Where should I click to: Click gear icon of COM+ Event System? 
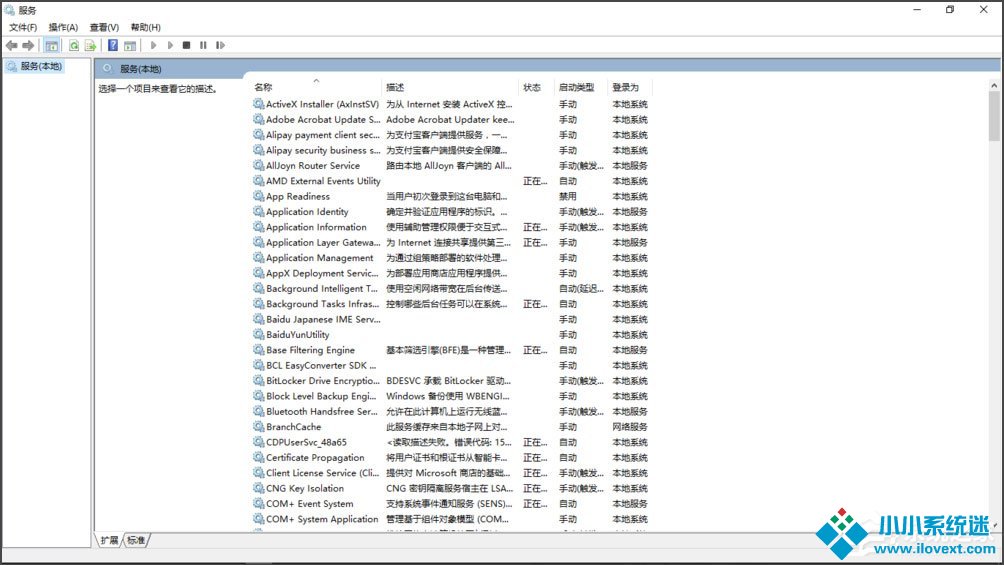point(258,504)
